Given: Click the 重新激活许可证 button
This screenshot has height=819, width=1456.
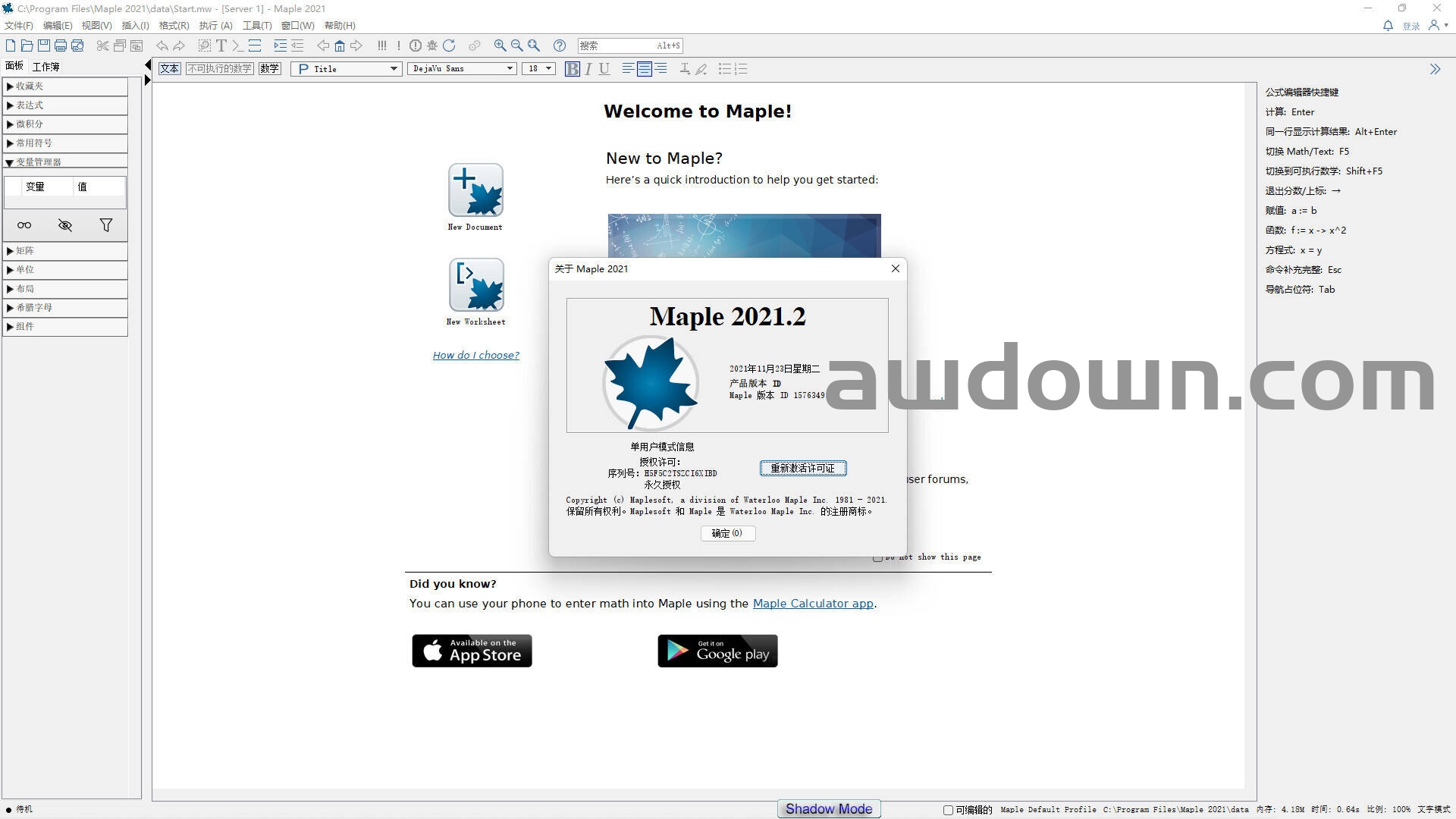Looking at the screenshot, I should [802, 469].
